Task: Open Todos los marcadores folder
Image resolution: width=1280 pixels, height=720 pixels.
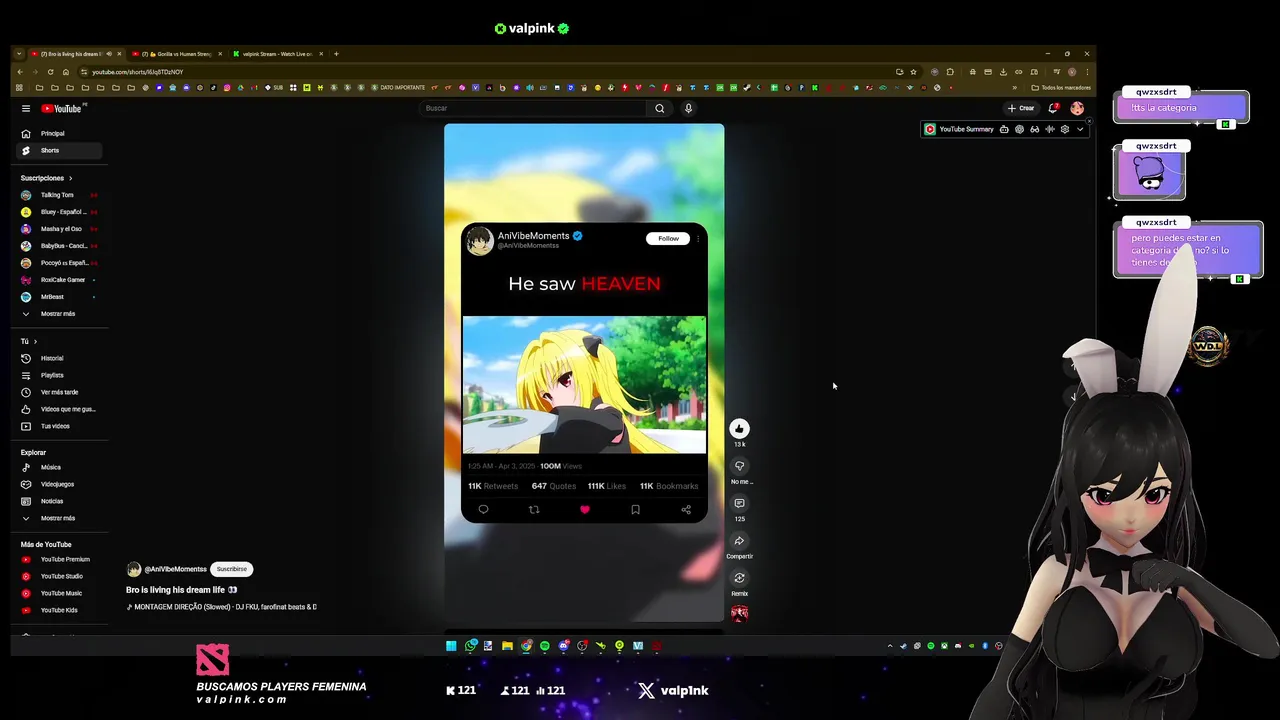Action: 1061,88
